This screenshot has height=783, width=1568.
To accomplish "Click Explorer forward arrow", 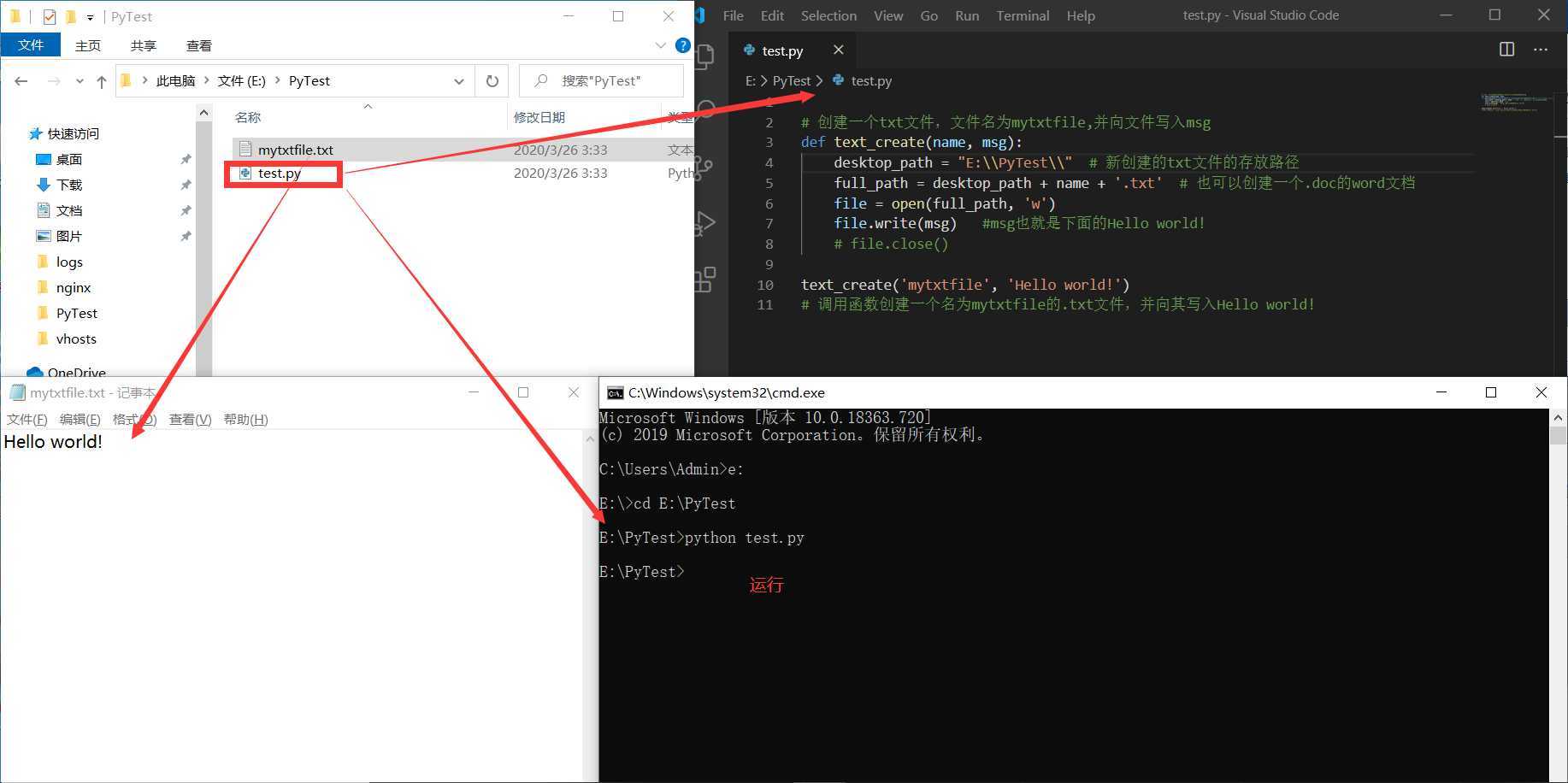I will pyautogui.click(x=53, y=81).
